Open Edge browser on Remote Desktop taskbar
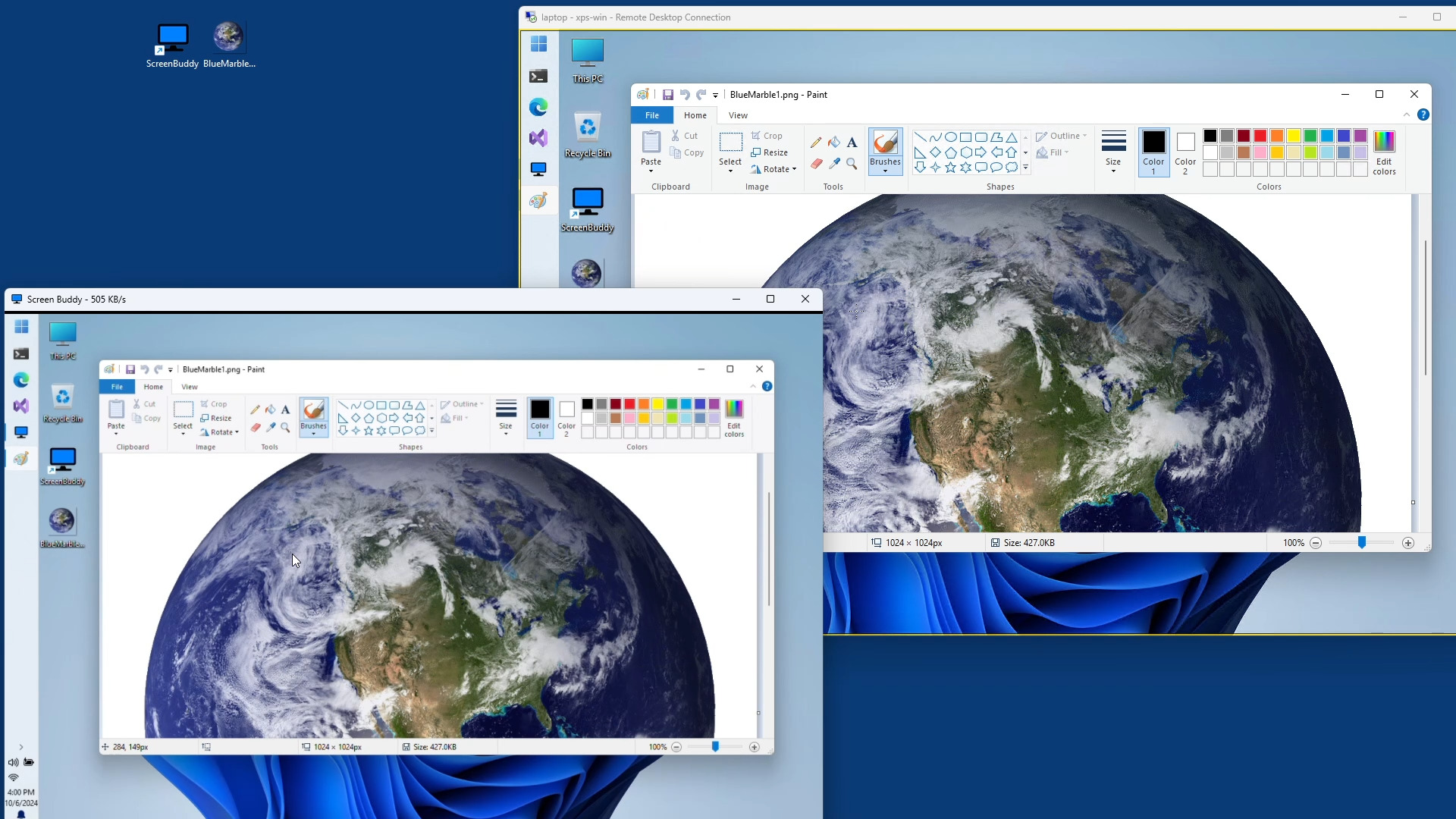1456x819 pixels. (538, 108)
